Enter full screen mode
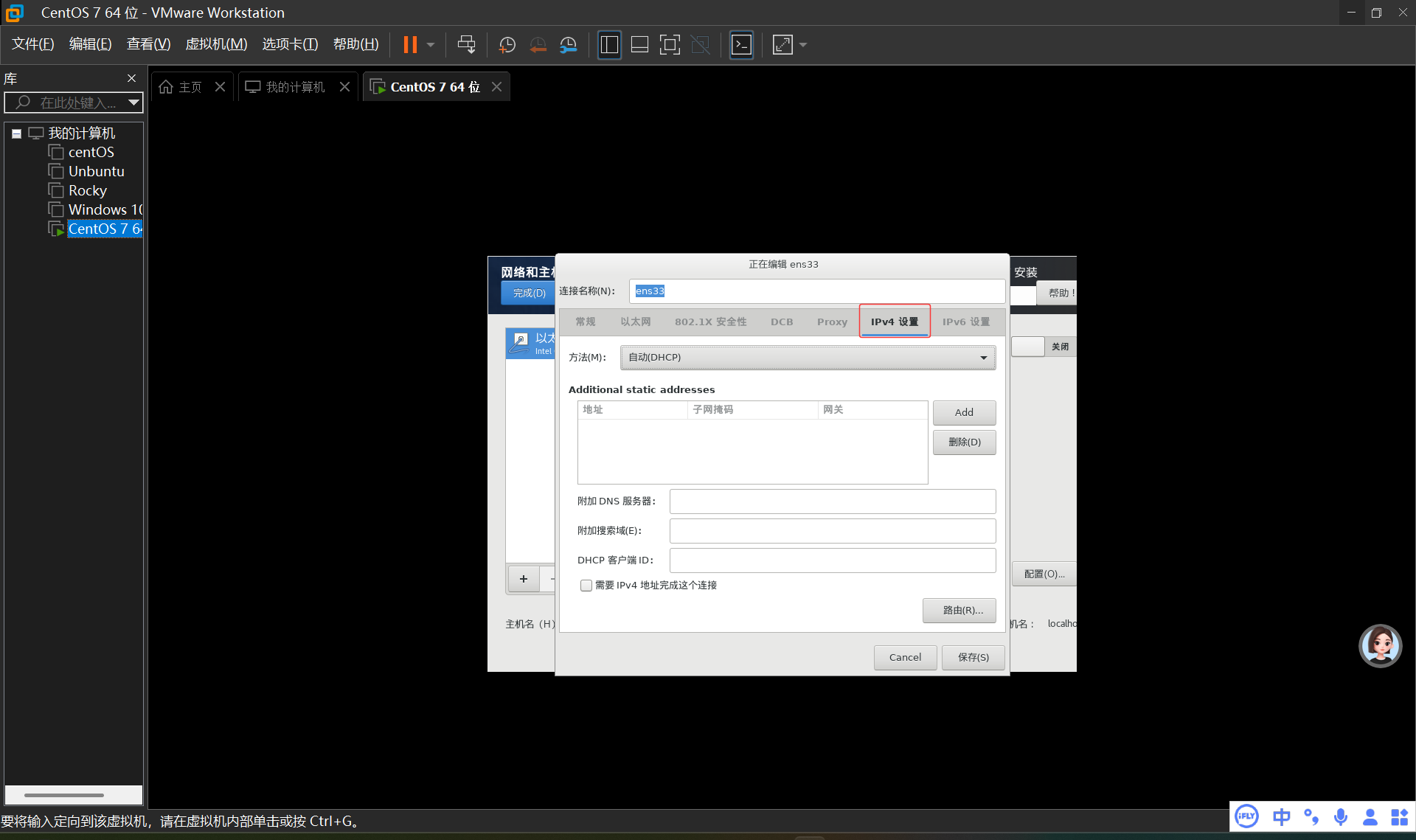 670,45
